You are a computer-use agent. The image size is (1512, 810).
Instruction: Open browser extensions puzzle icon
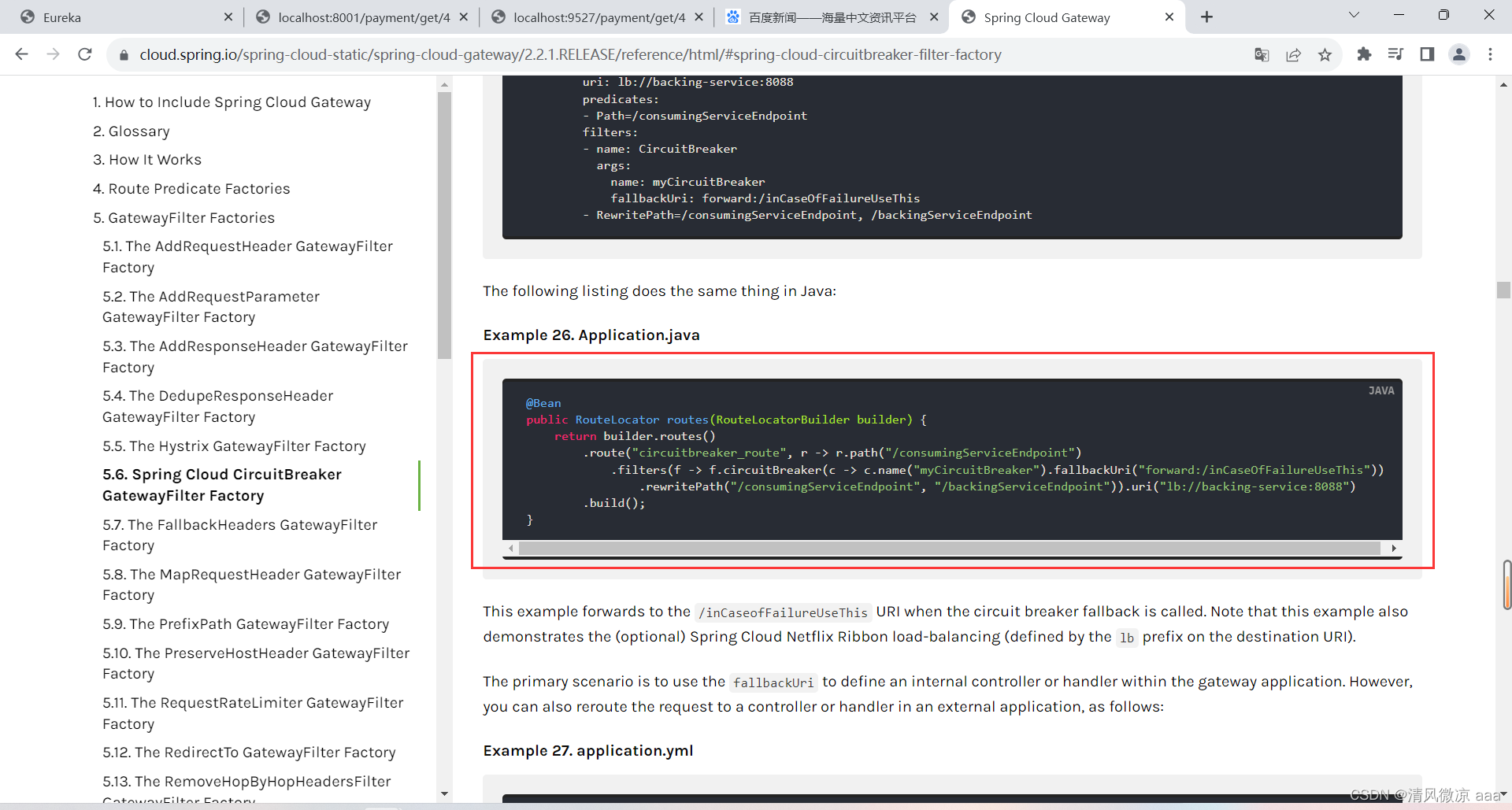1364,54
